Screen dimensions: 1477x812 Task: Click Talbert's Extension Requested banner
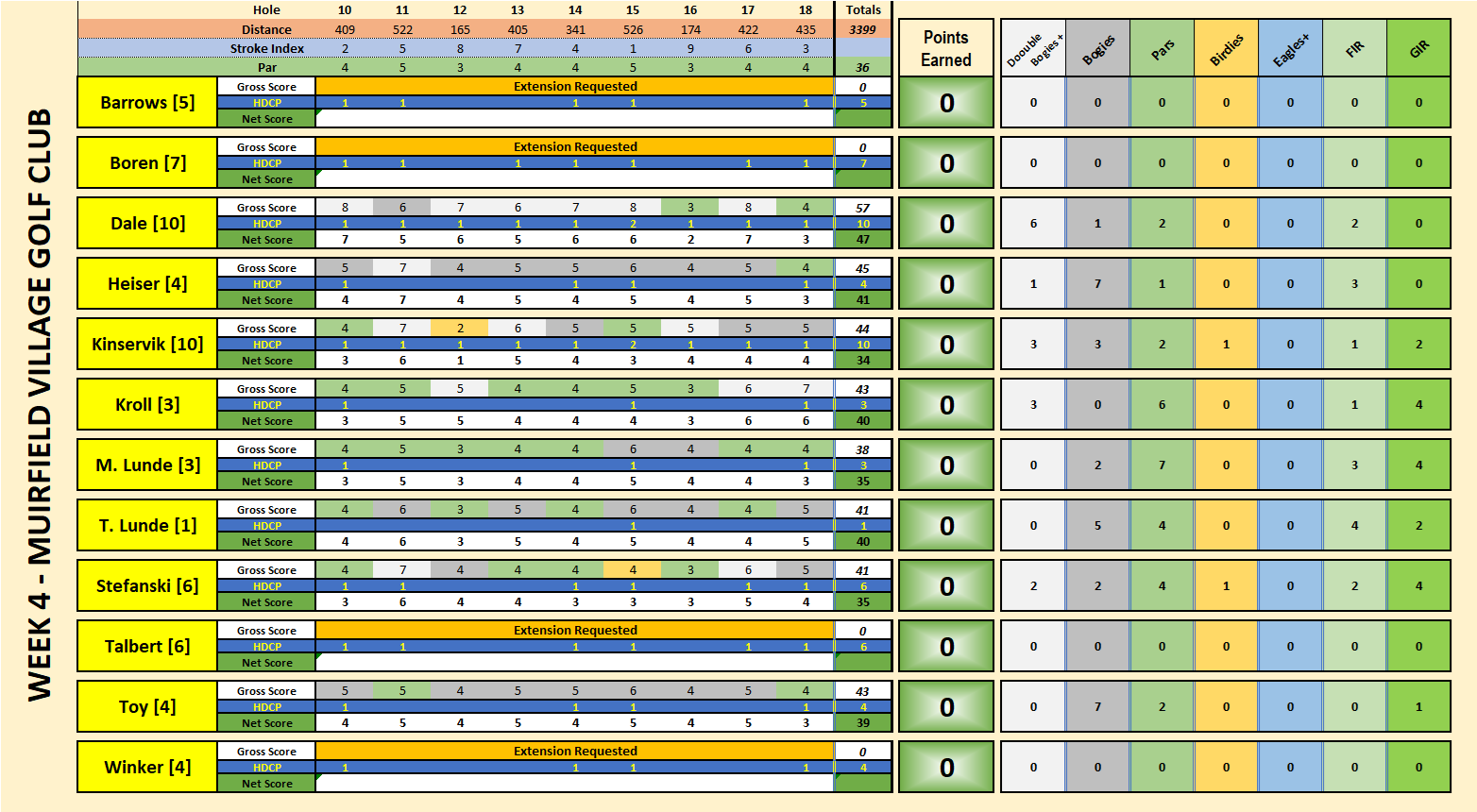click(x=574, y=630)
